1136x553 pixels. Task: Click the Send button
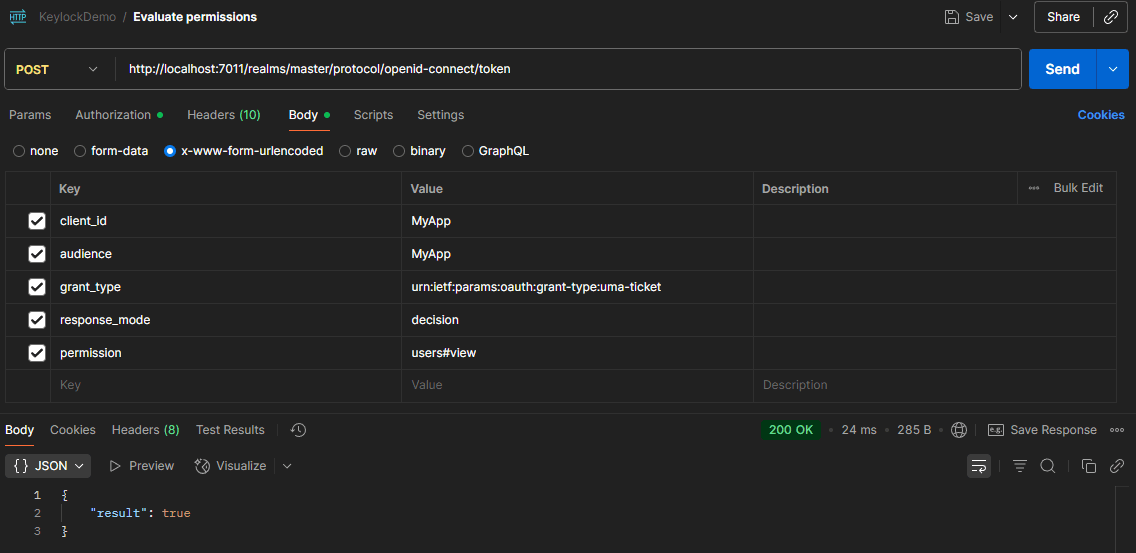pyautogui.click(x=1062, y=69)
